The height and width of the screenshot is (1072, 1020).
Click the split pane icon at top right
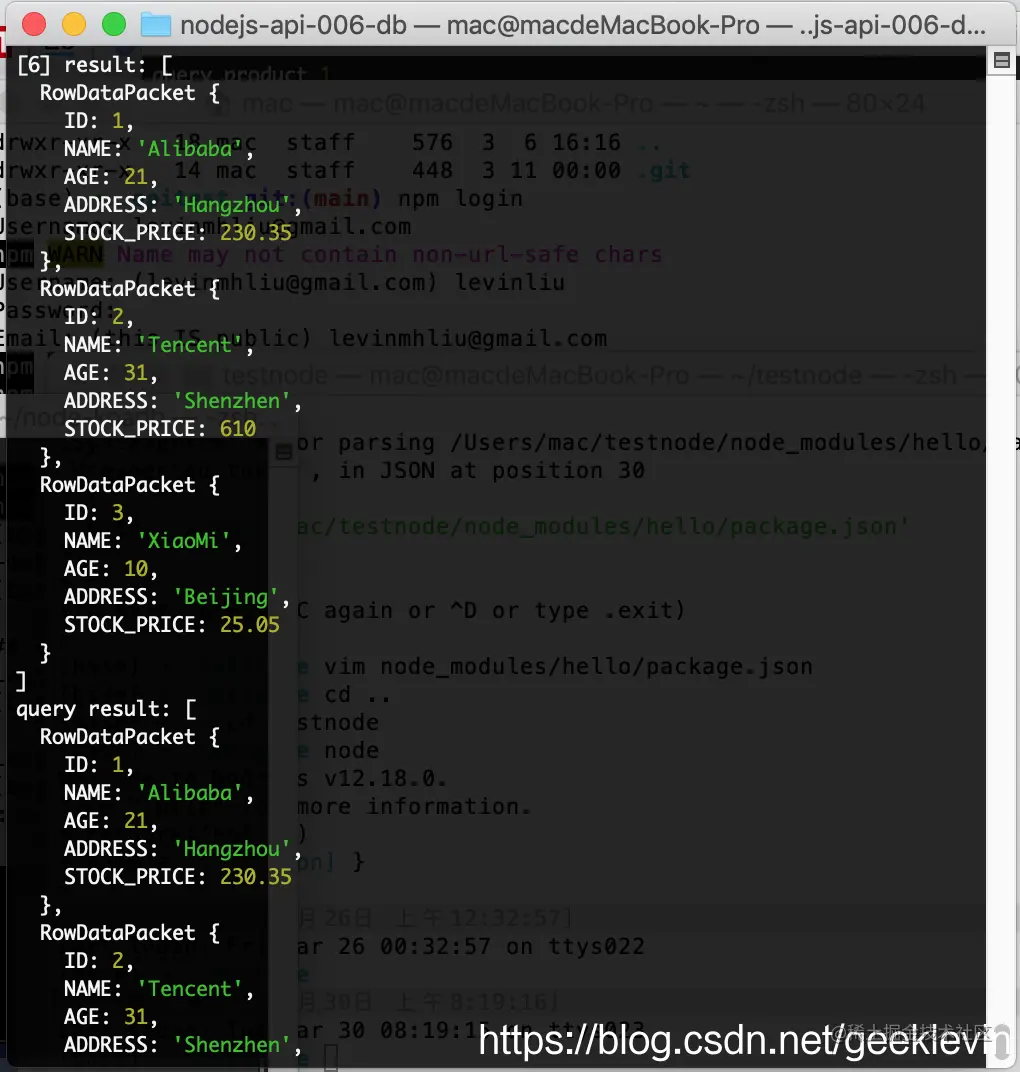(1002, 61)
